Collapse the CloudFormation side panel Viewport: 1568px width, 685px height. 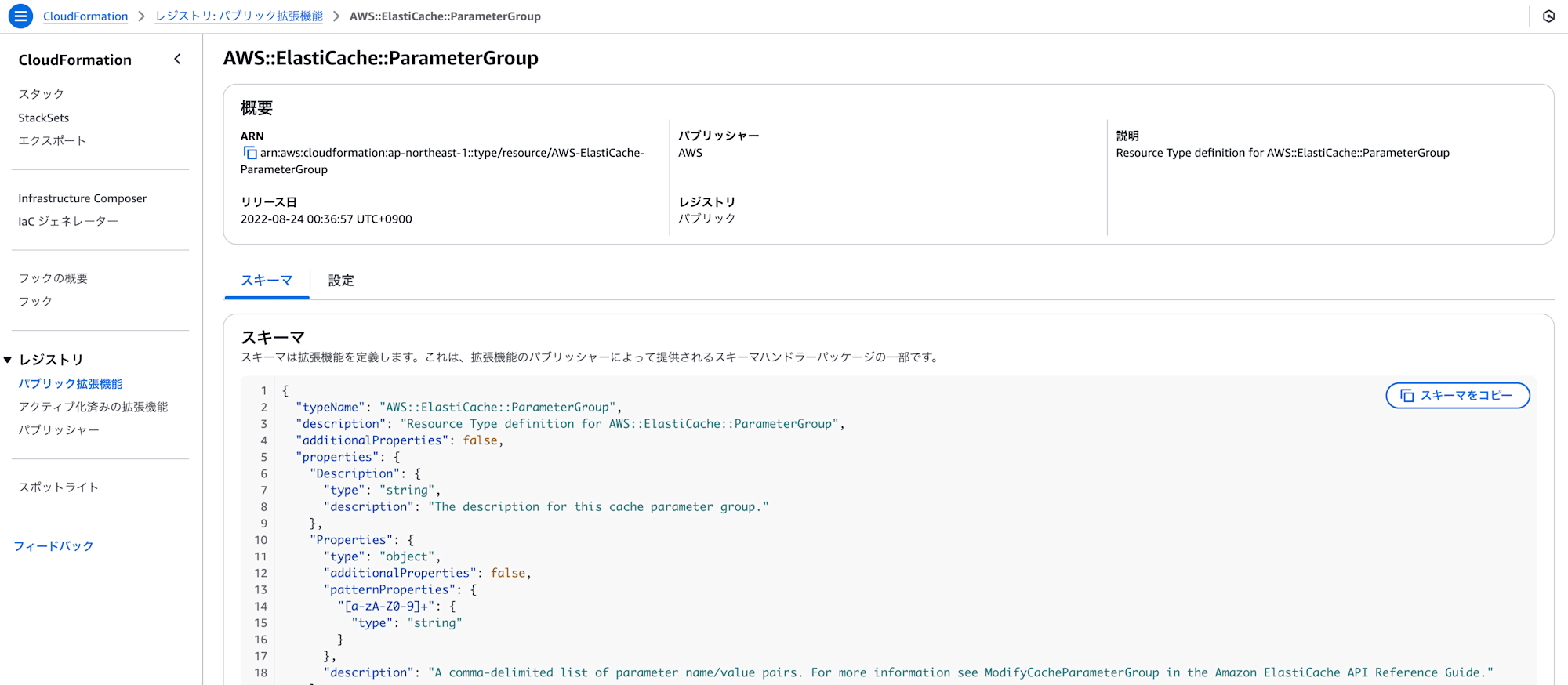[x=178, y=60]
